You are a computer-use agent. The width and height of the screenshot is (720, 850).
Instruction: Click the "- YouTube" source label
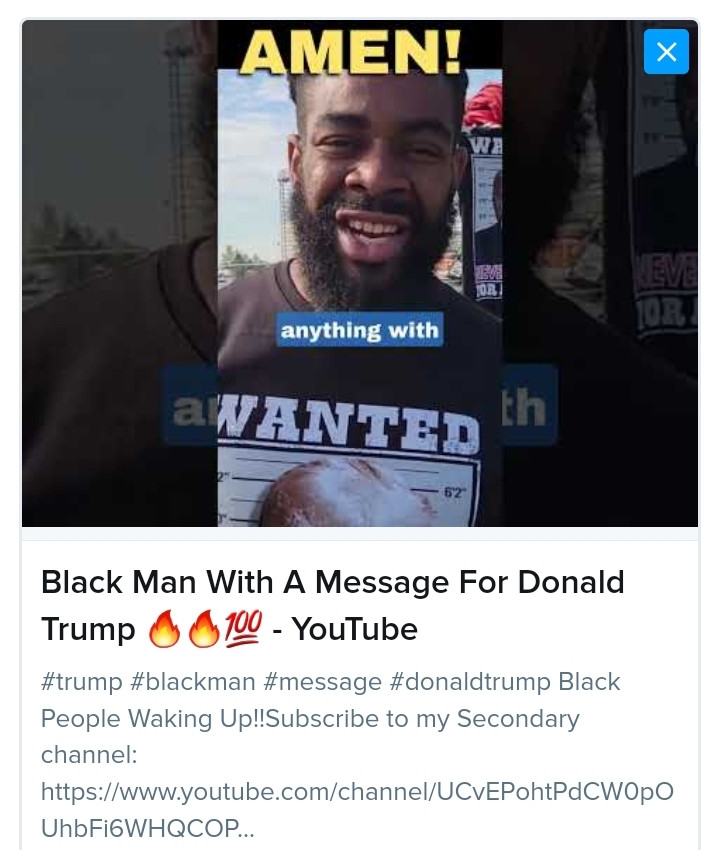345,629
